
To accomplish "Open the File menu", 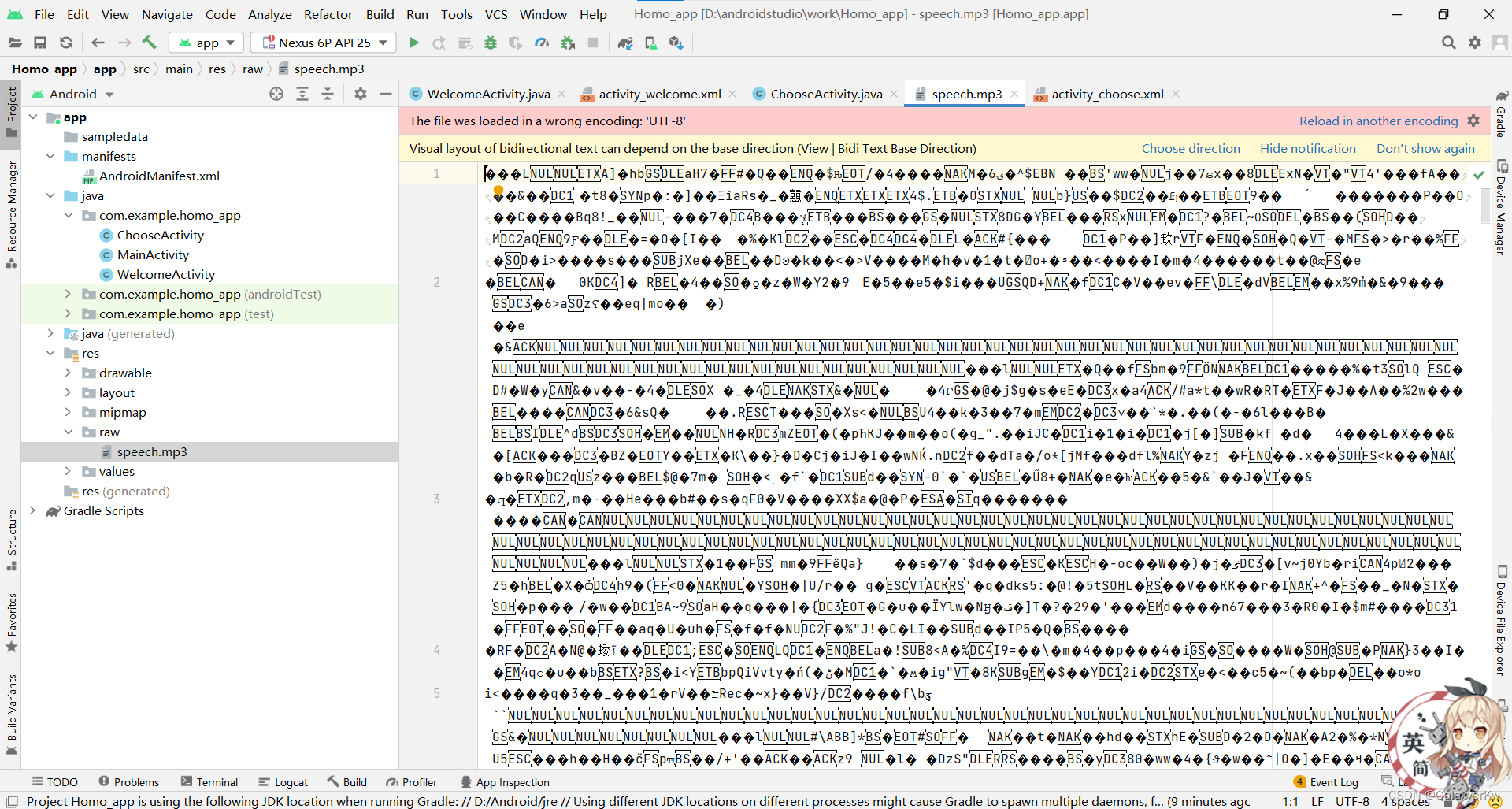I will 44,14.
